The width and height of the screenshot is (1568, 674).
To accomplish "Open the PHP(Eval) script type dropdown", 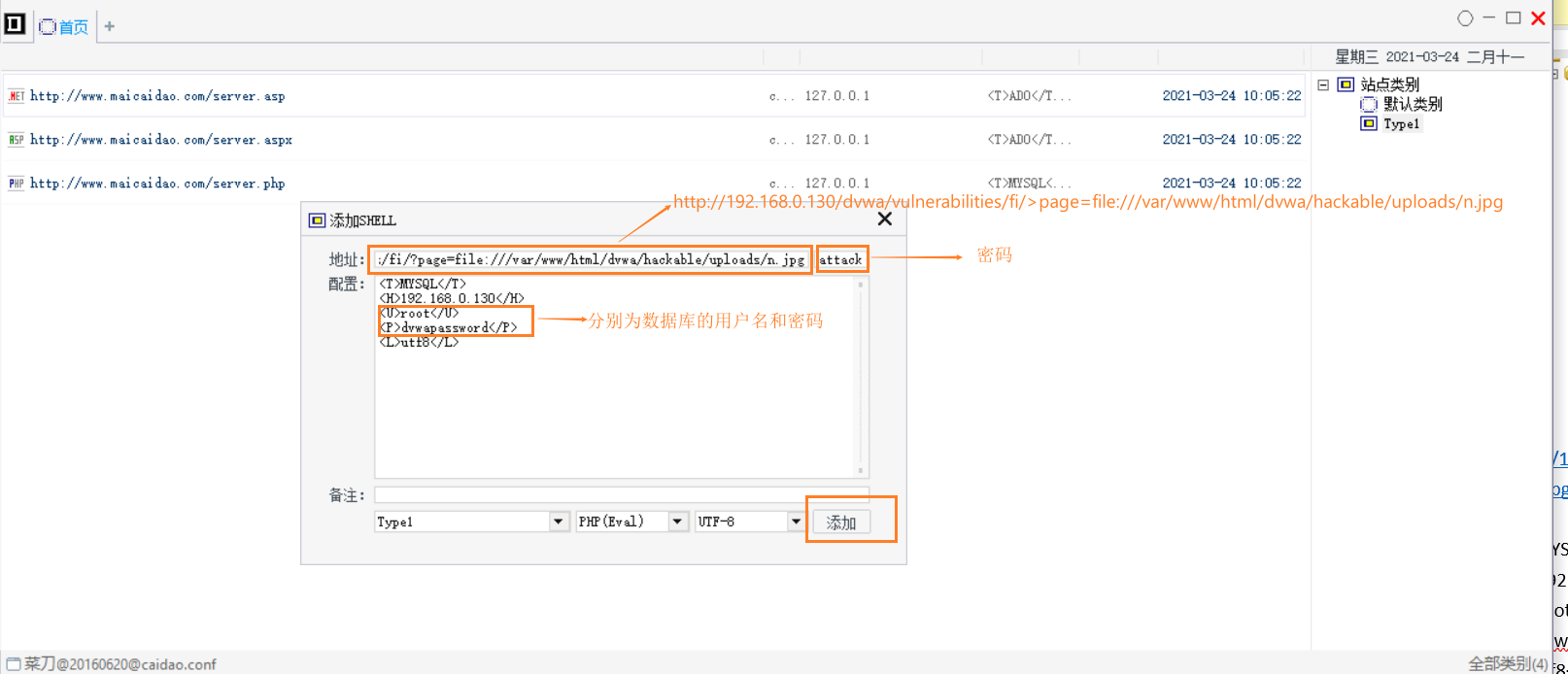I will pyautogui.click(x=677, y=522).
